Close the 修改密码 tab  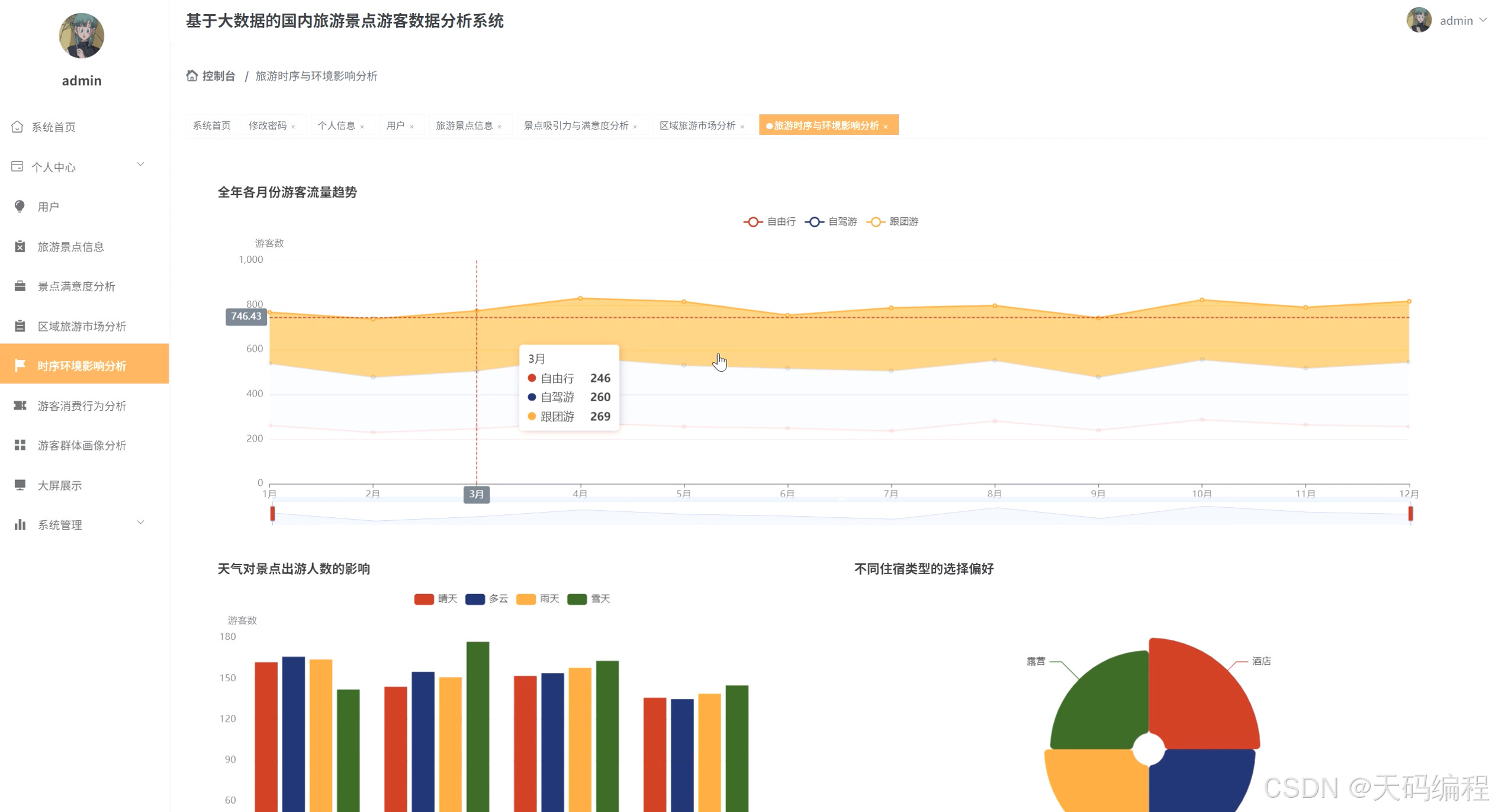(x=293, y=127)
